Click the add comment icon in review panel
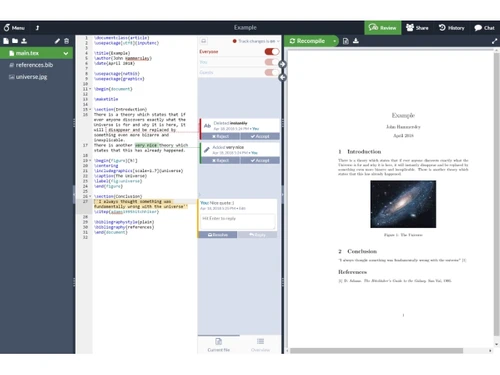Screen dimensions: 500x375 point(203,41)
